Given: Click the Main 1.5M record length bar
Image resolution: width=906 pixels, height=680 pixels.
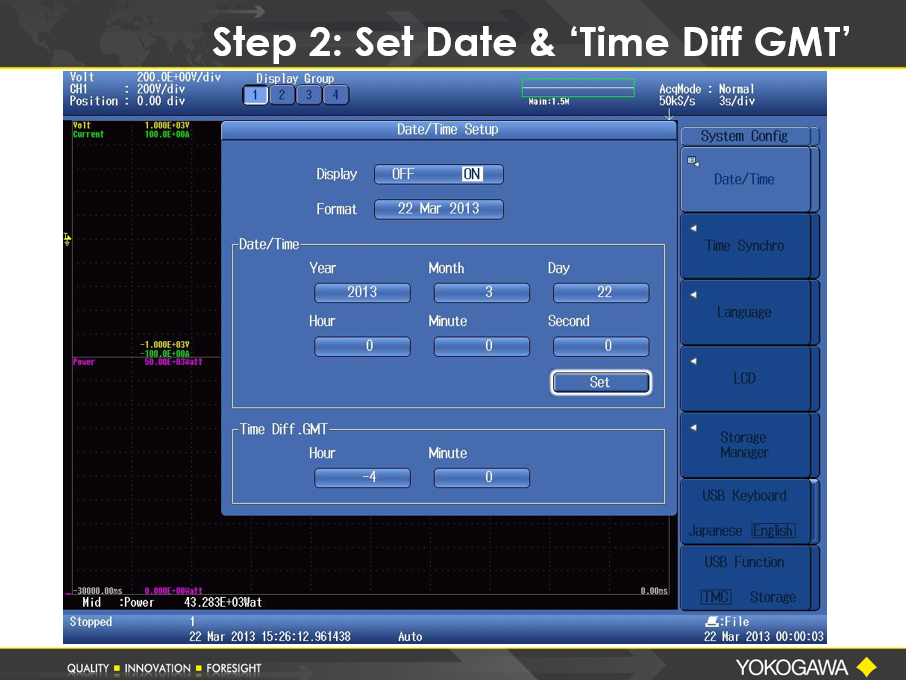Looking at the screenshot, I should coord(577,88).
